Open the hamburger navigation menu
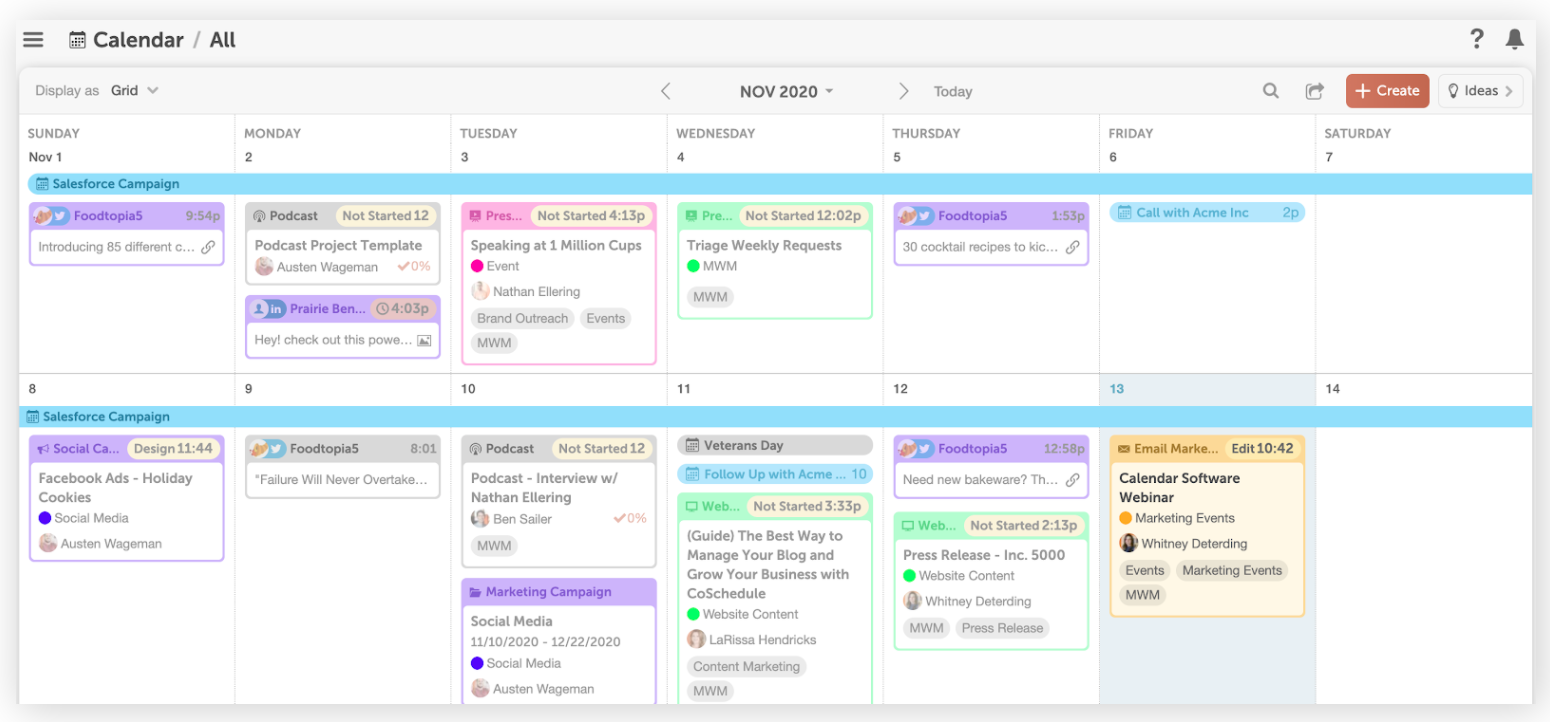Viewport: 1550px width, 722px height. click(x=33, y=40)
